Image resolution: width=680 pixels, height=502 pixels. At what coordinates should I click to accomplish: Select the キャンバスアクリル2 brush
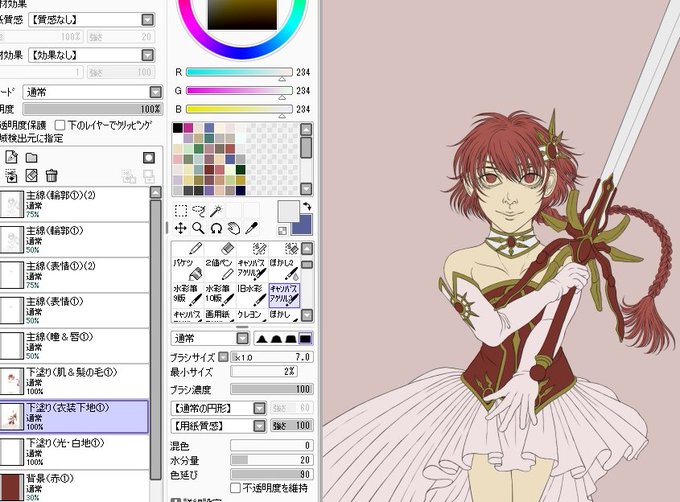tap(252, 269)
